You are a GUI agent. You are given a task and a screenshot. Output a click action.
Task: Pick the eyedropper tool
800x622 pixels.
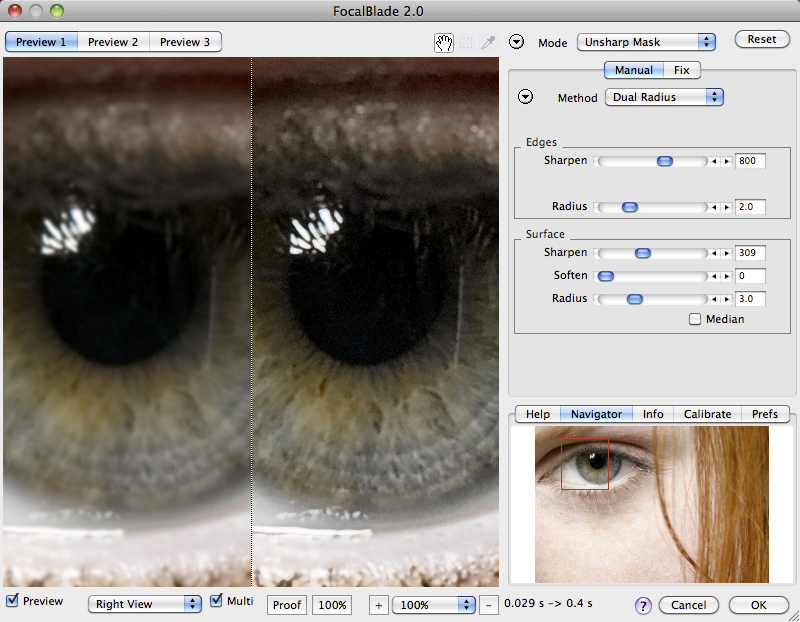(487, 42)
